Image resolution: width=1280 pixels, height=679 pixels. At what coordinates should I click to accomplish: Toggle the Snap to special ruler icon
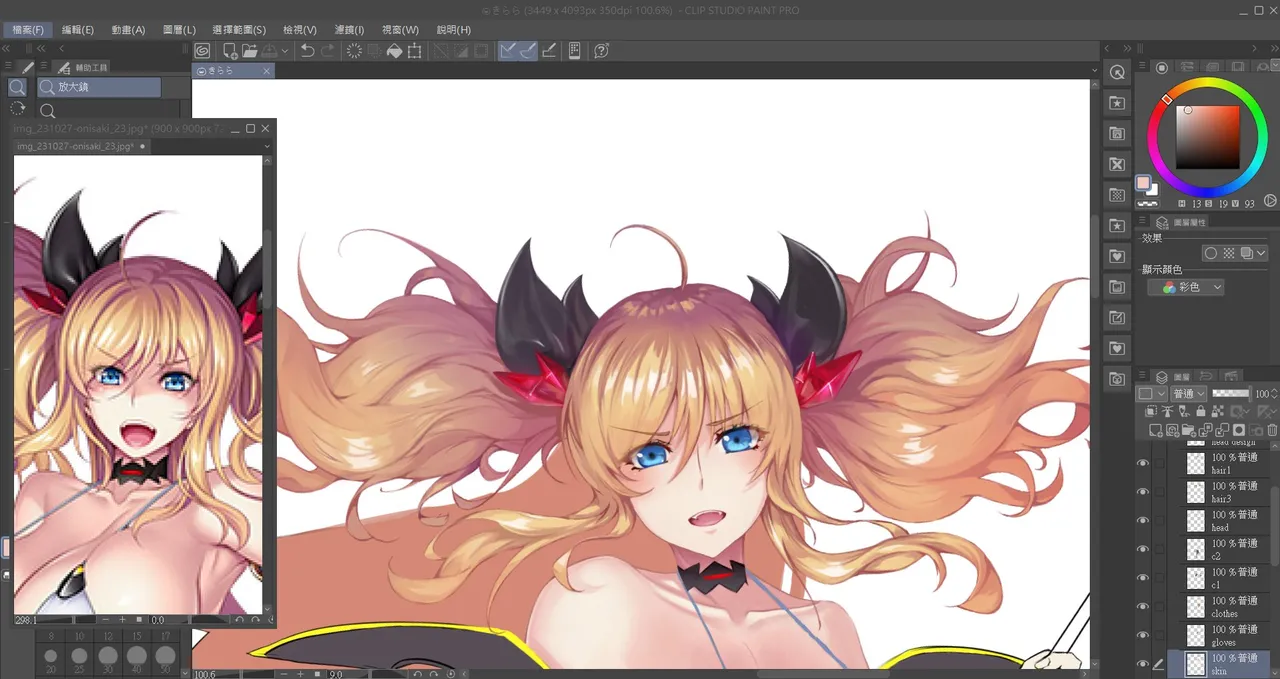click(x=528, y=50)
